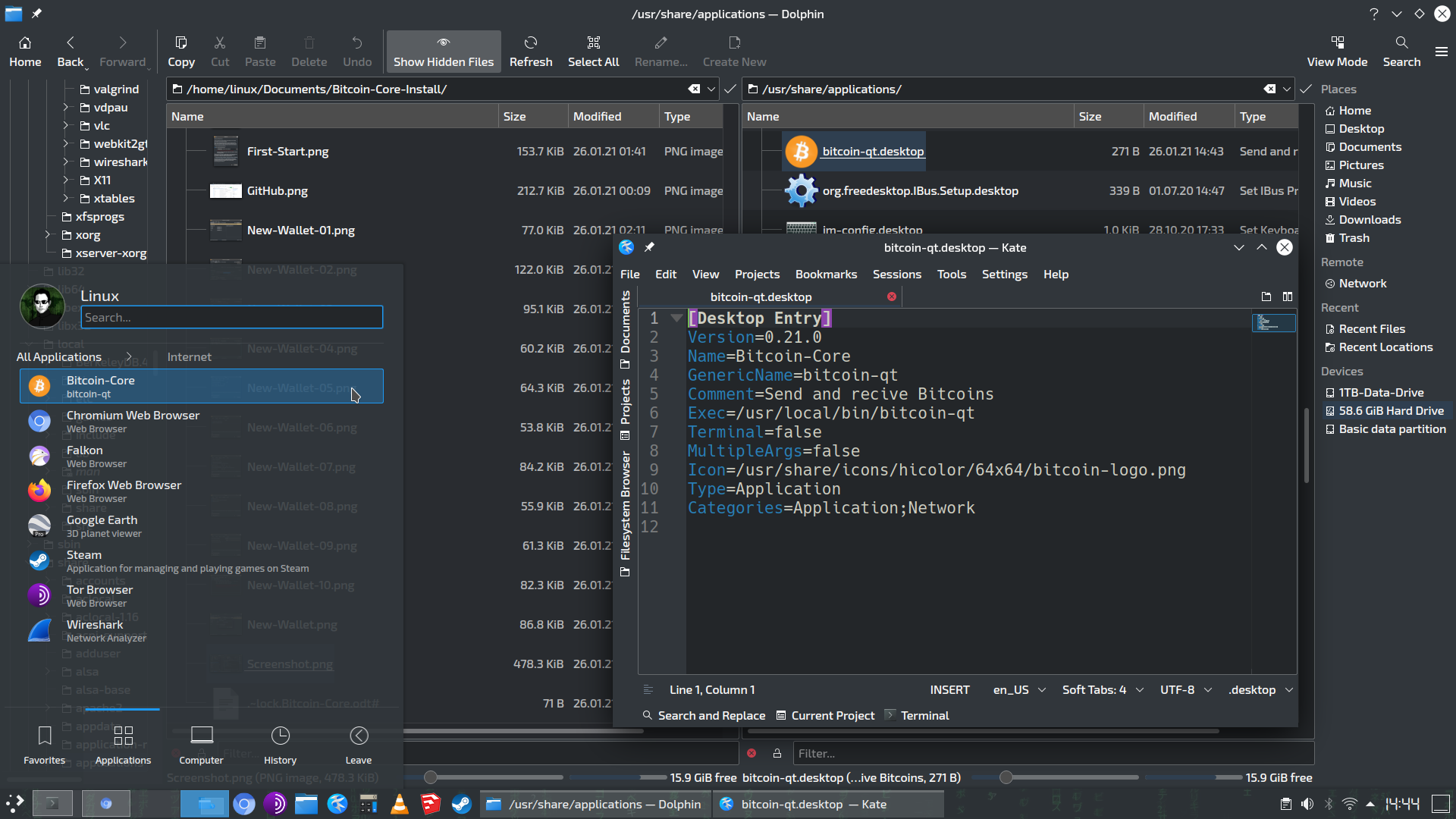1456x819 pixels.
Task: Switch to the Applications tab in launcher
Action: (x=123, y=745)
